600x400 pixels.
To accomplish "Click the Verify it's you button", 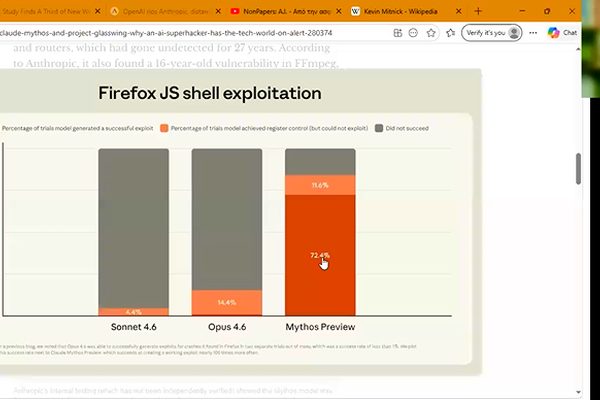I will [x=491, y=33].
